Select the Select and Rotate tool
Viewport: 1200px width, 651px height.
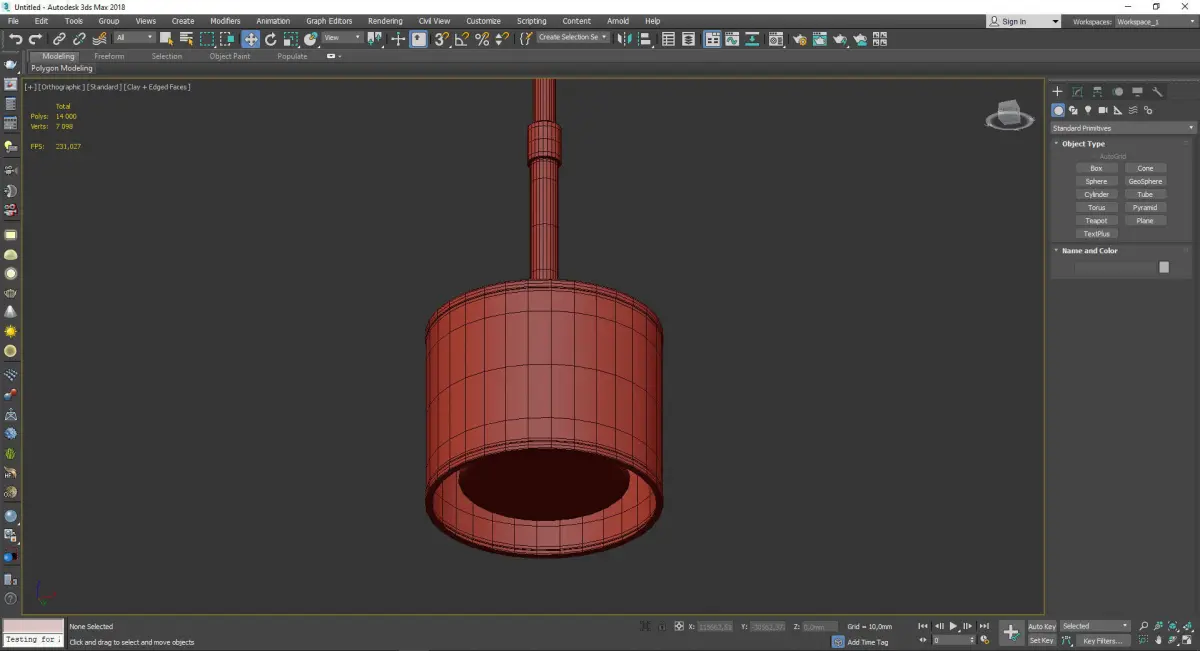coord(270,39)
